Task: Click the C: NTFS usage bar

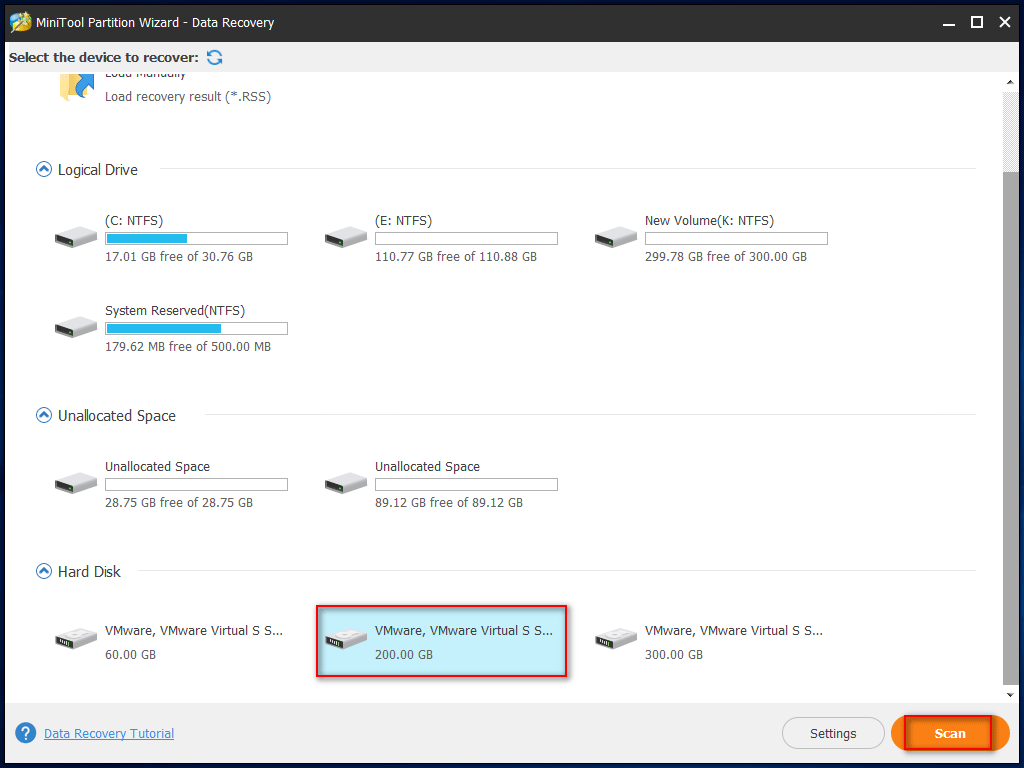Action: [197, 238]
